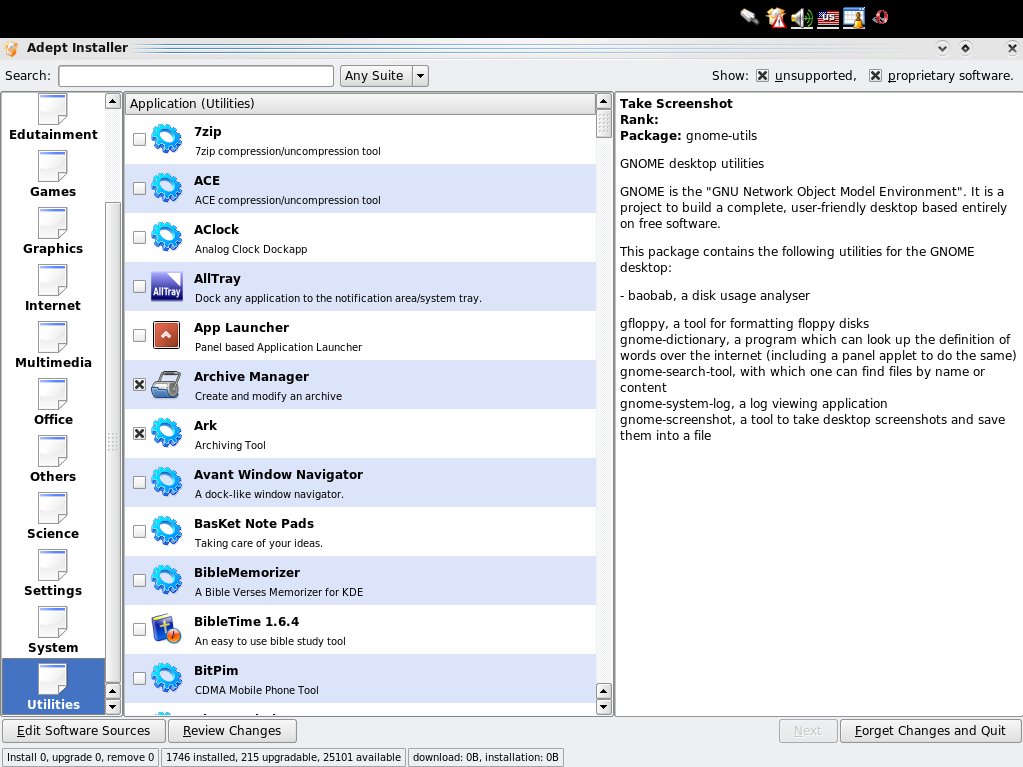Open the Multimedia category icon
The height and width of the screenshot is (767, 1023).
pos(53,337)
